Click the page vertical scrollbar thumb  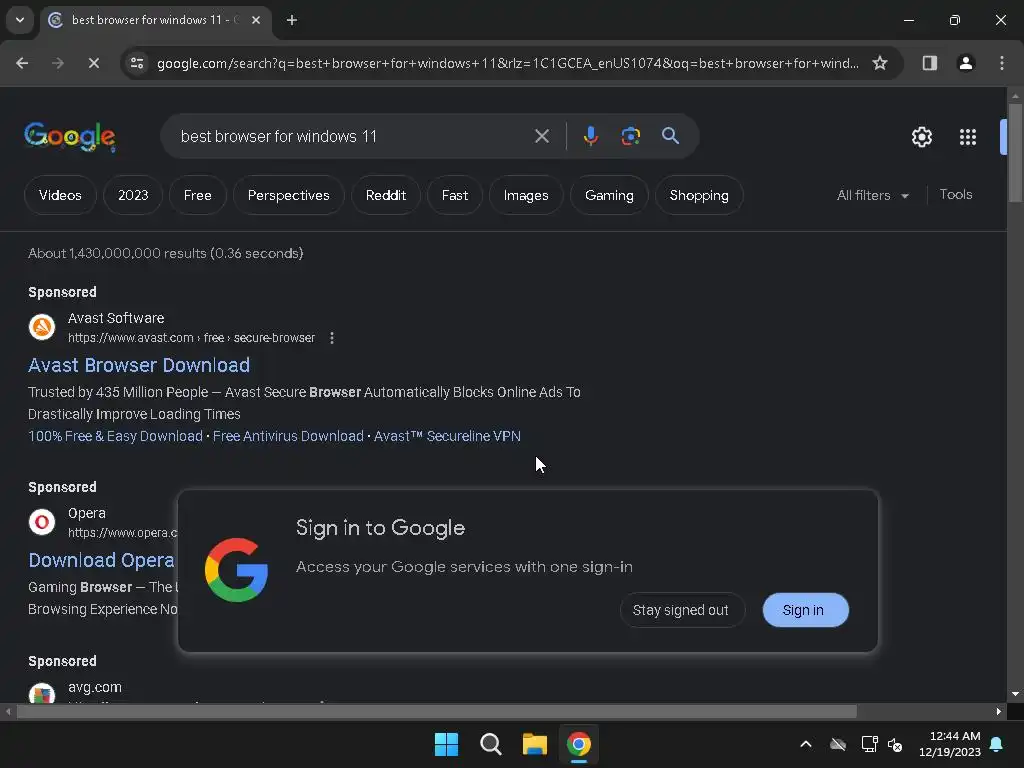1015,153
